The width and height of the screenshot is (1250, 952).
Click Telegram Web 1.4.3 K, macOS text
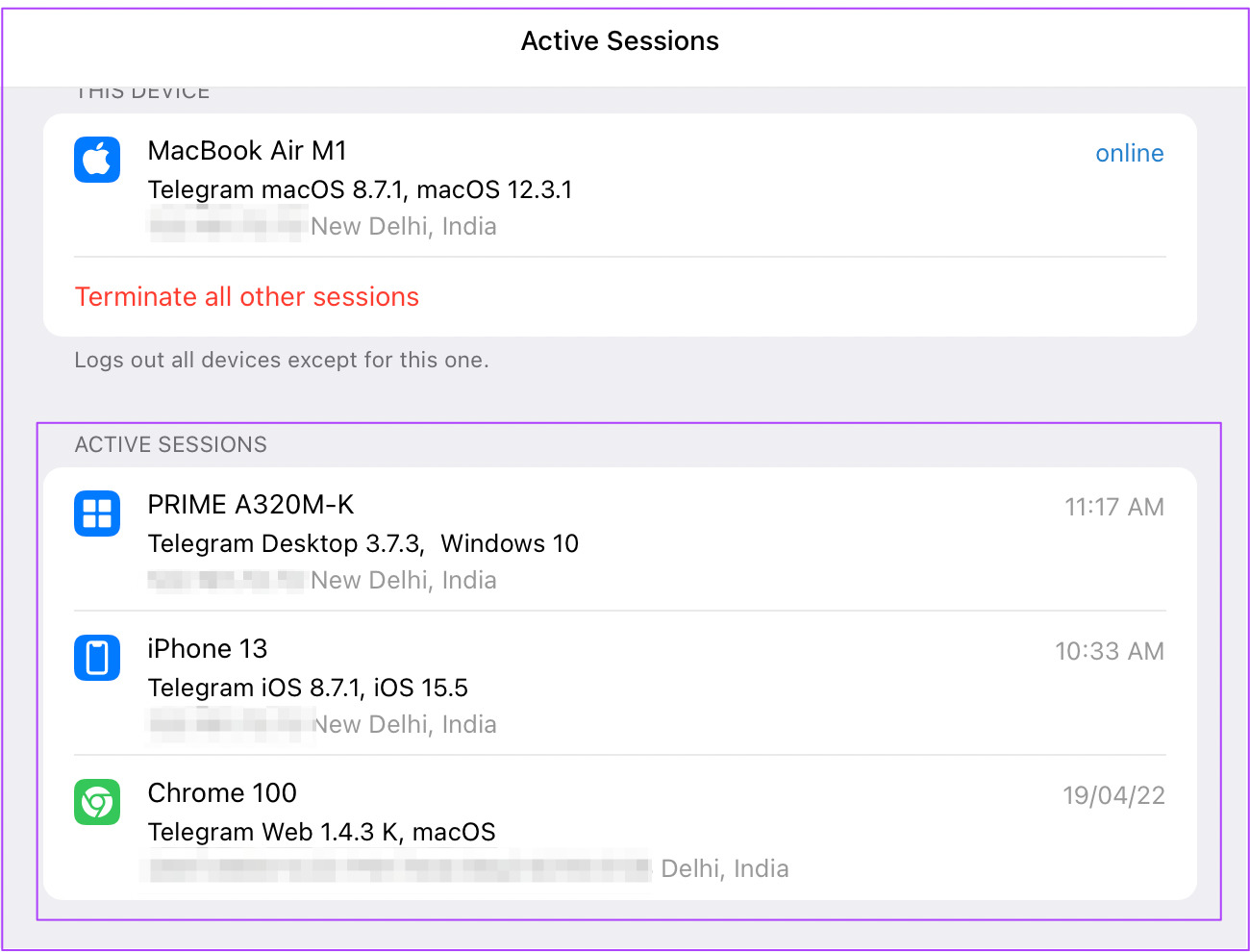(322, 833)
